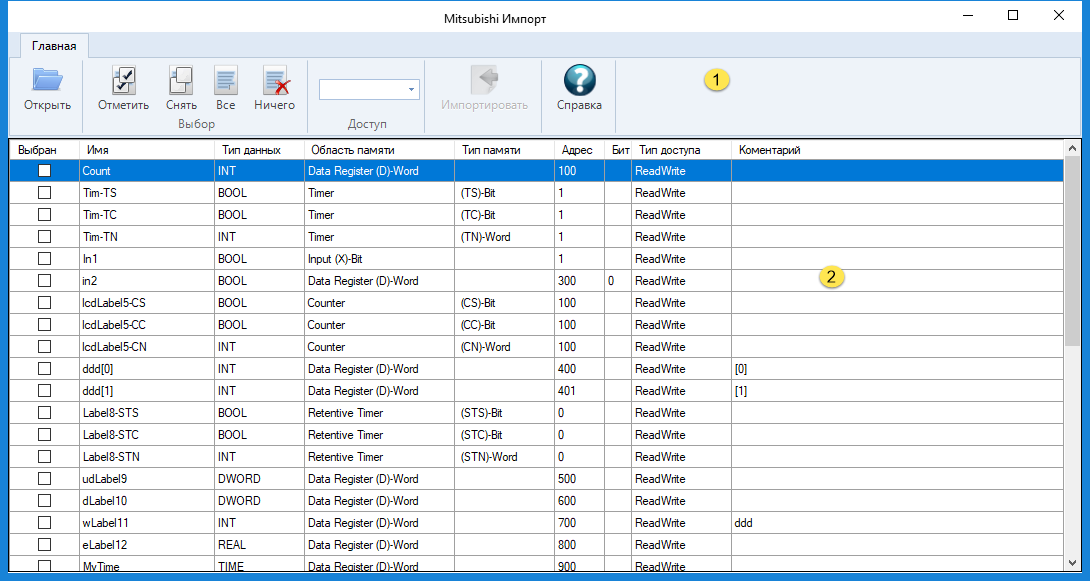This screenshot has height=581, width=1090.
Task: Select all rows with Все icon
Action: [225, 81]
